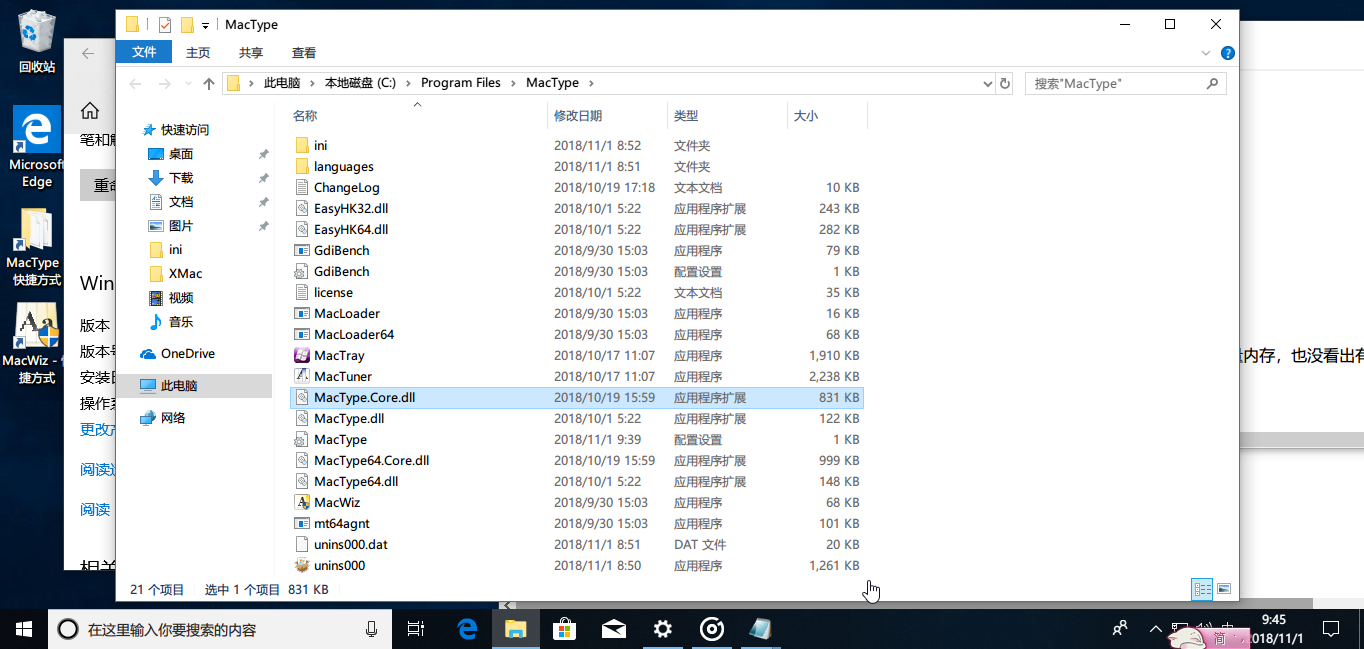Open recent locations dropdown arrow
This screenshot has height=649, width=1364.
[186, 84]
